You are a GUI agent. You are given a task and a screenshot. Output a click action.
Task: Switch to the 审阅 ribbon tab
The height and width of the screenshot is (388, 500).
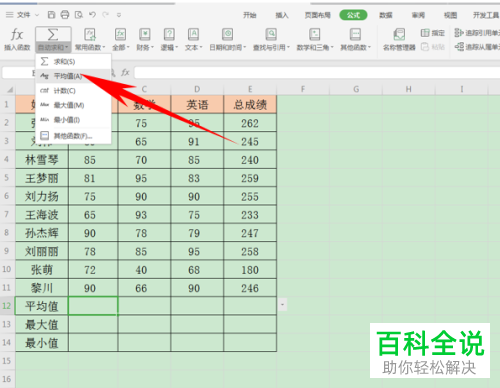[x=418, y=15]
